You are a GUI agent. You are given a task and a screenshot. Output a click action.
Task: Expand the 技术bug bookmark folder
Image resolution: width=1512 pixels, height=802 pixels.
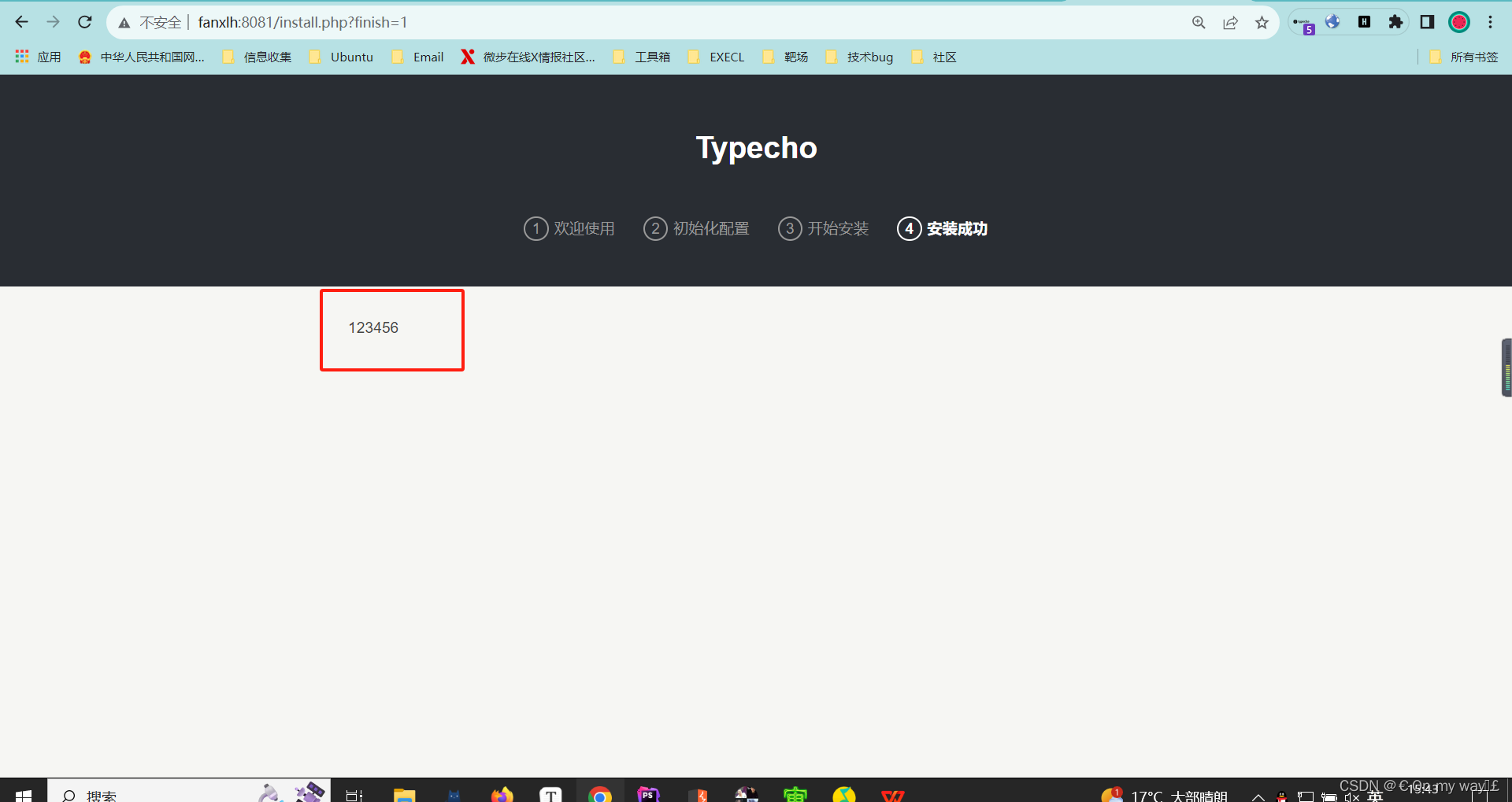click(859, 57)
